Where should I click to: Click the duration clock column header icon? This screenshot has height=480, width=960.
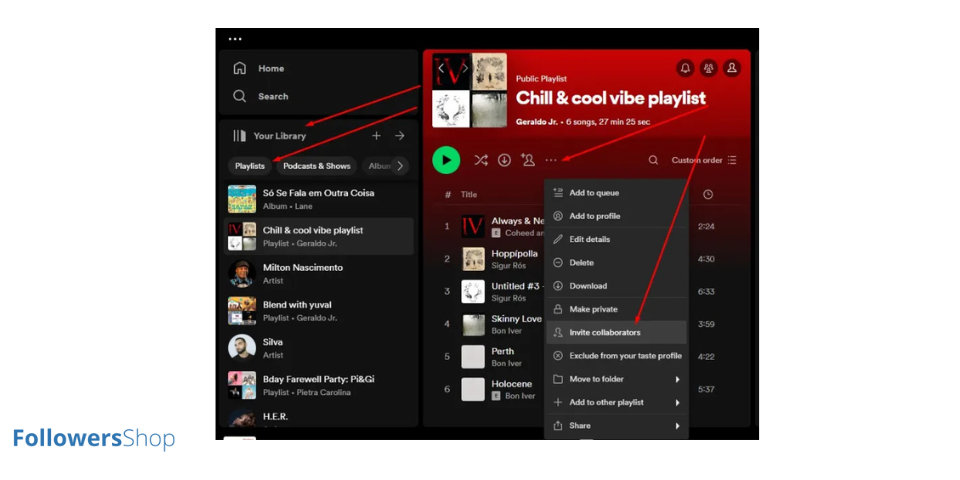point(708,195)
